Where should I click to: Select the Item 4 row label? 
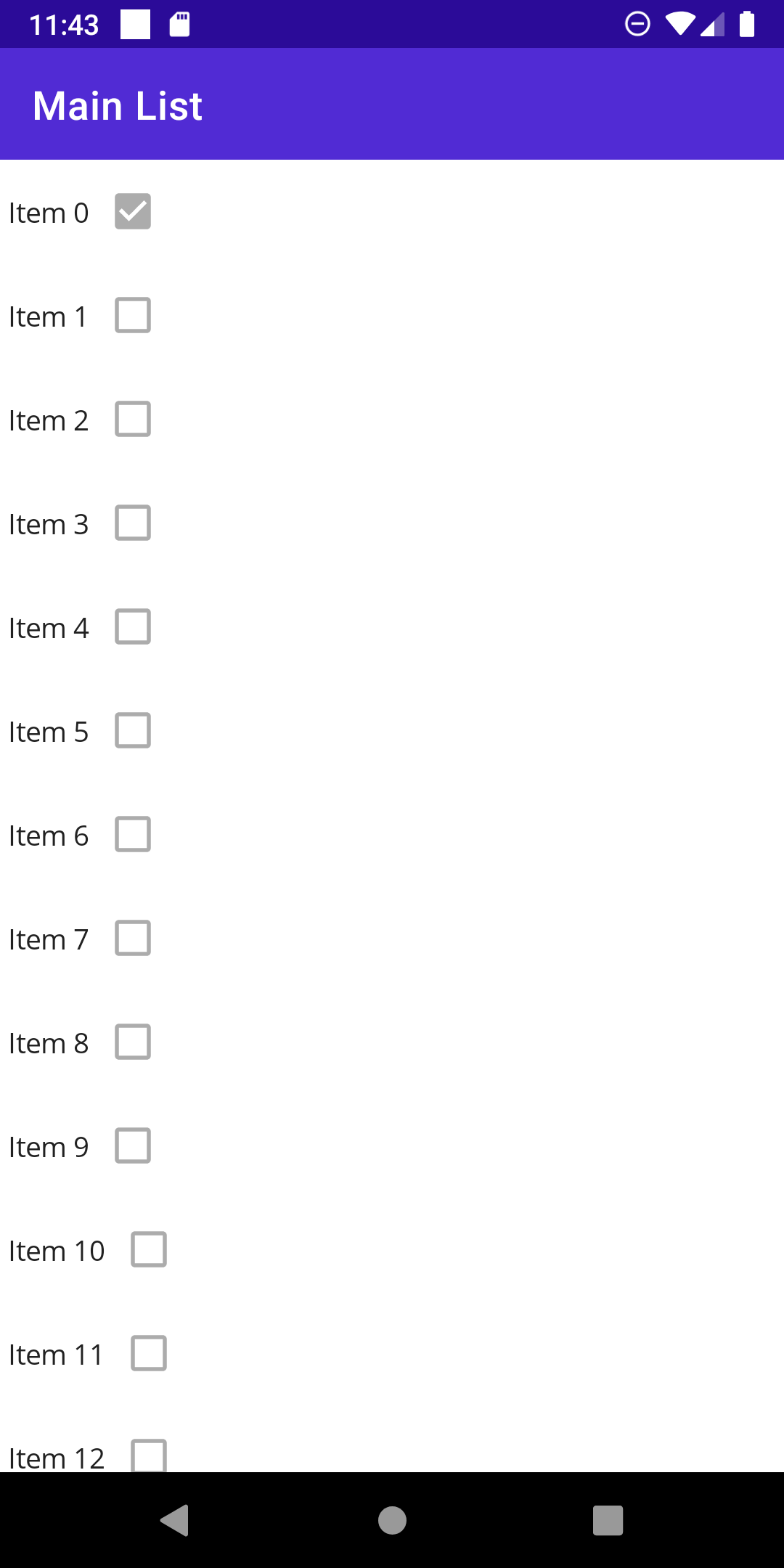coord(49,627)
